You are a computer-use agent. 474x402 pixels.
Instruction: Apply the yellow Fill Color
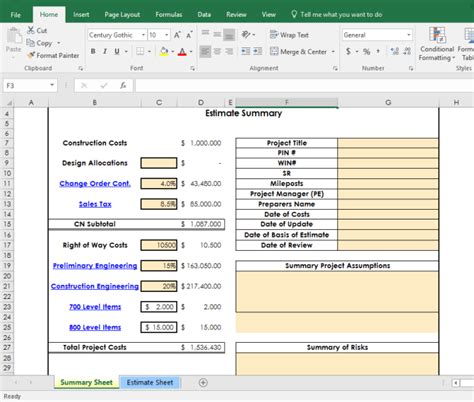coord(164,51)
